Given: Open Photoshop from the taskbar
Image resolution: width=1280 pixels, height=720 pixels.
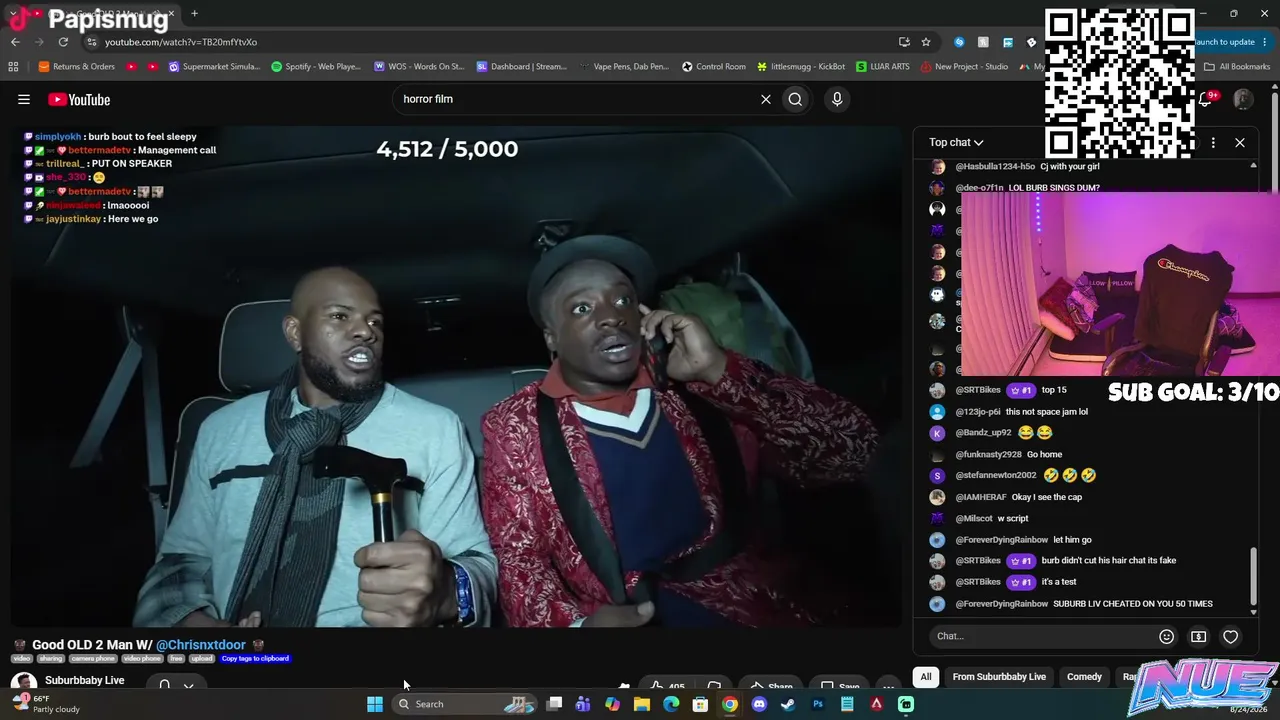Looking at the screenshot, I should click(818, 704).
